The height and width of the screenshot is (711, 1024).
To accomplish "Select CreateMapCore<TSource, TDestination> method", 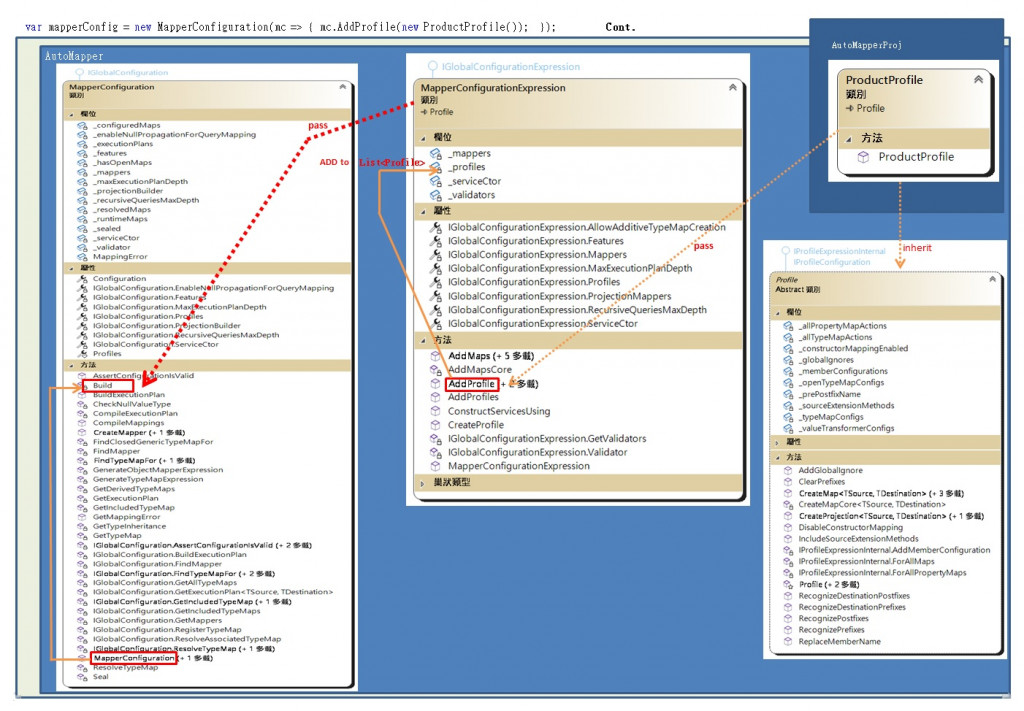I will [x=872, y=505].
